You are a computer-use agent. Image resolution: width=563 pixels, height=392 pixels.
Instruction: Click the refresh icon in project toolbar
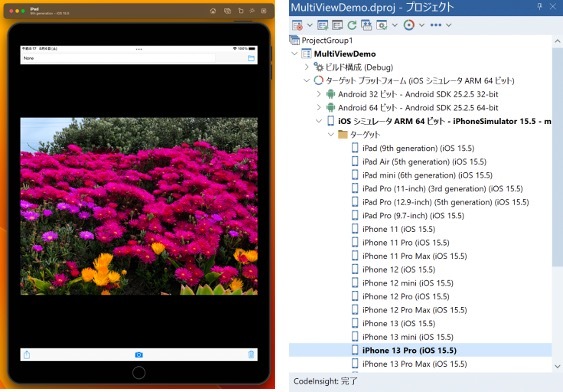[352, 25]
